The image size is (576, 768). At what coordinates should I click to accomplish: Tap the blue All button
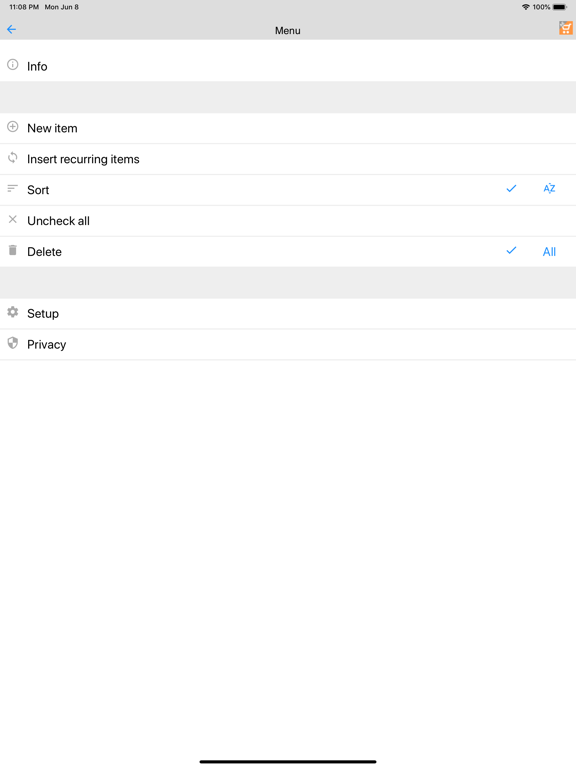[549, 252]
